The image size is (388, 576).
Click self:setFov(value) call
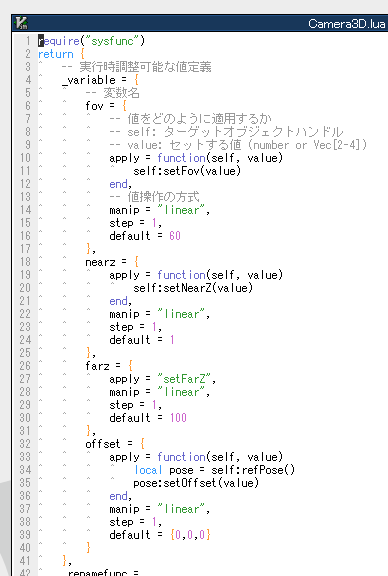pos(187,171)
